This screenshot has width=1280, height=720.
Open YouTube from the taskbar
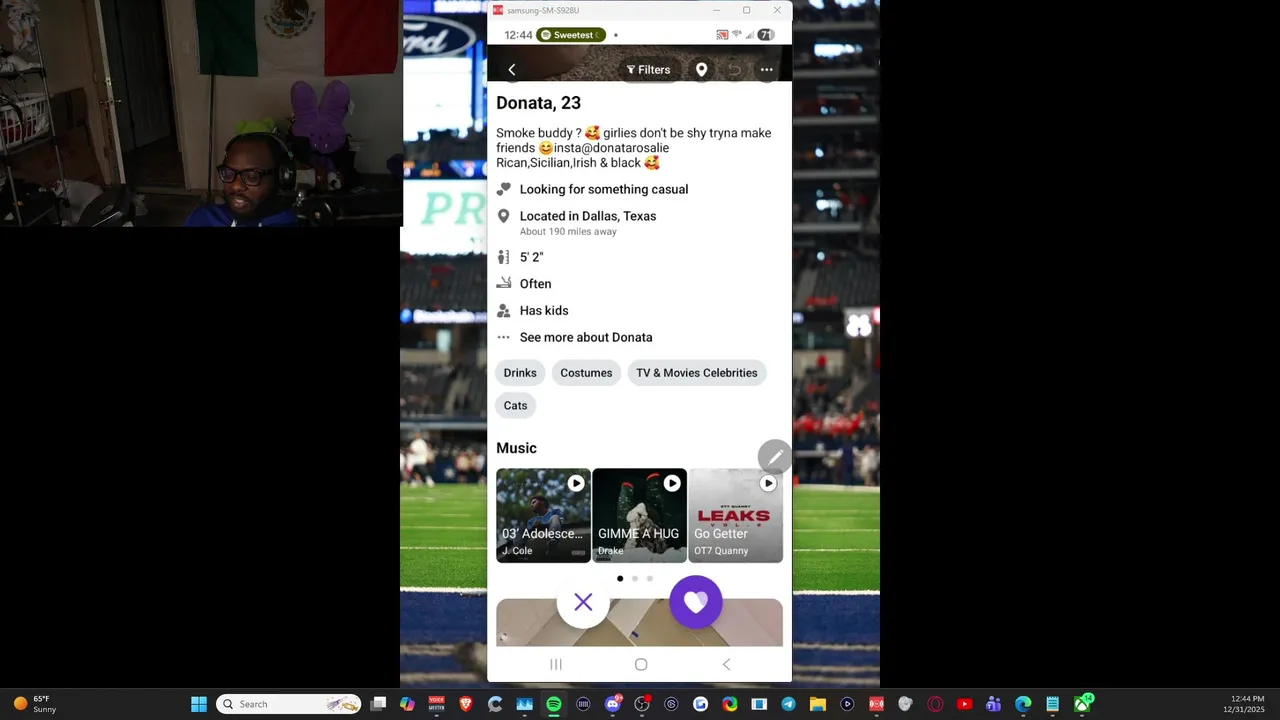click(x=964, y=704)
